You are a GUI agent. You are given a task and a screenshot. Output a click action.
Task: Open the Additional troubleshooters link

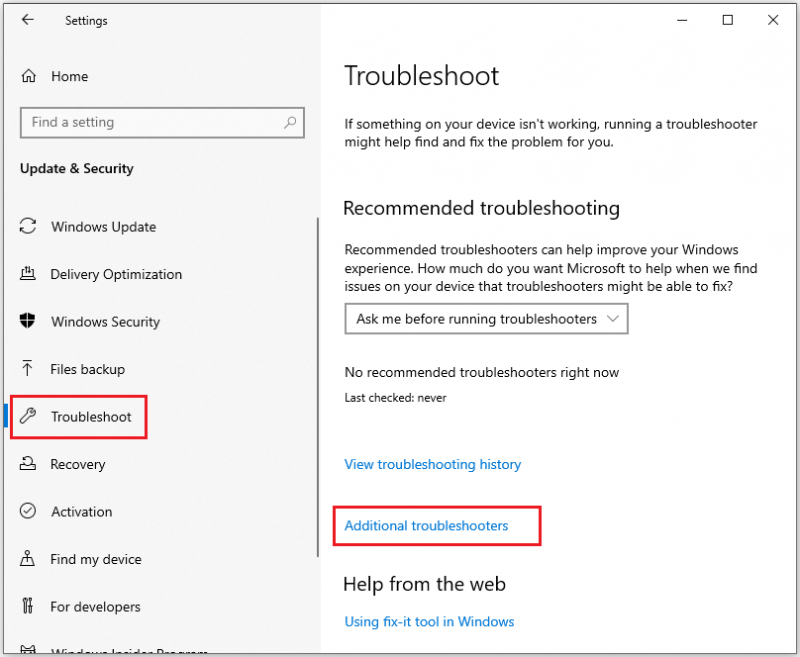pos(426,526)
